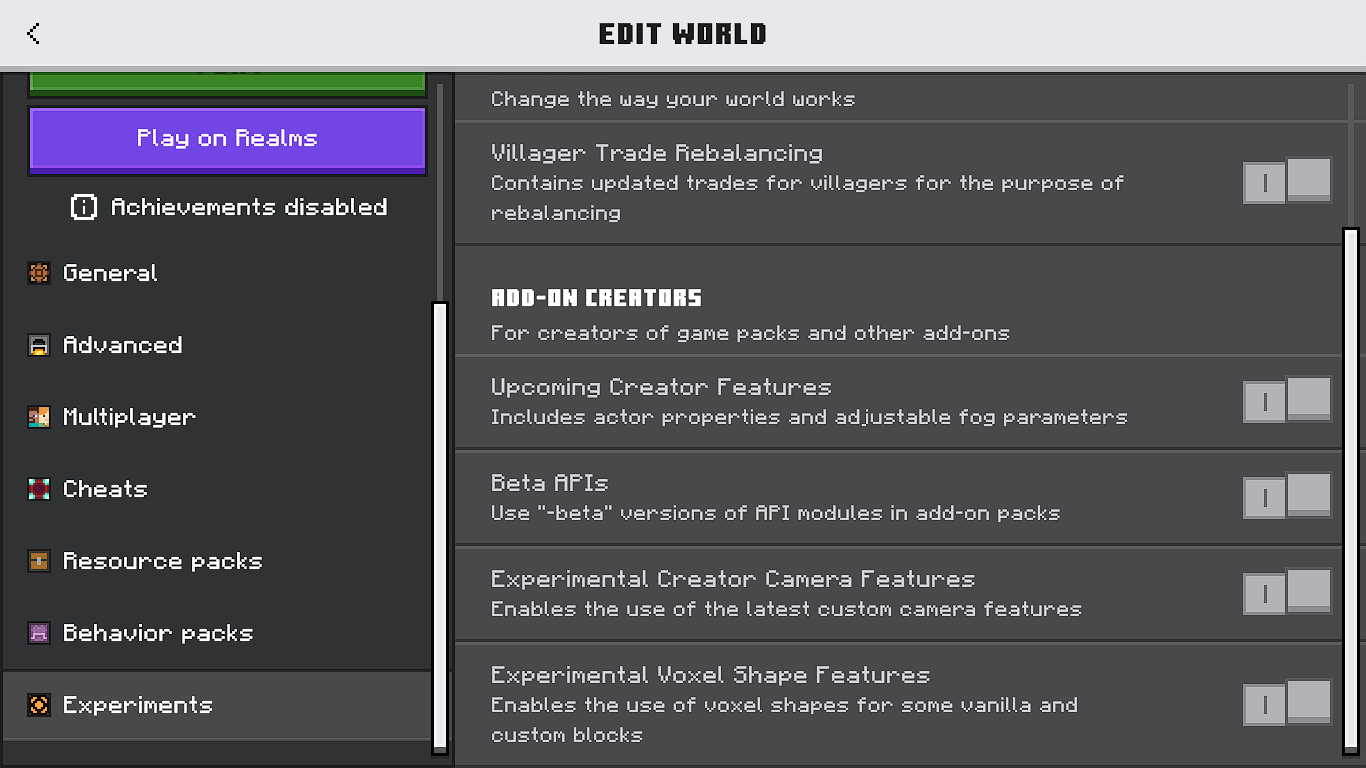Click the Resource packs chest icon
Viewport: 1366px width, 768px height.
click(x=39, y=561)
